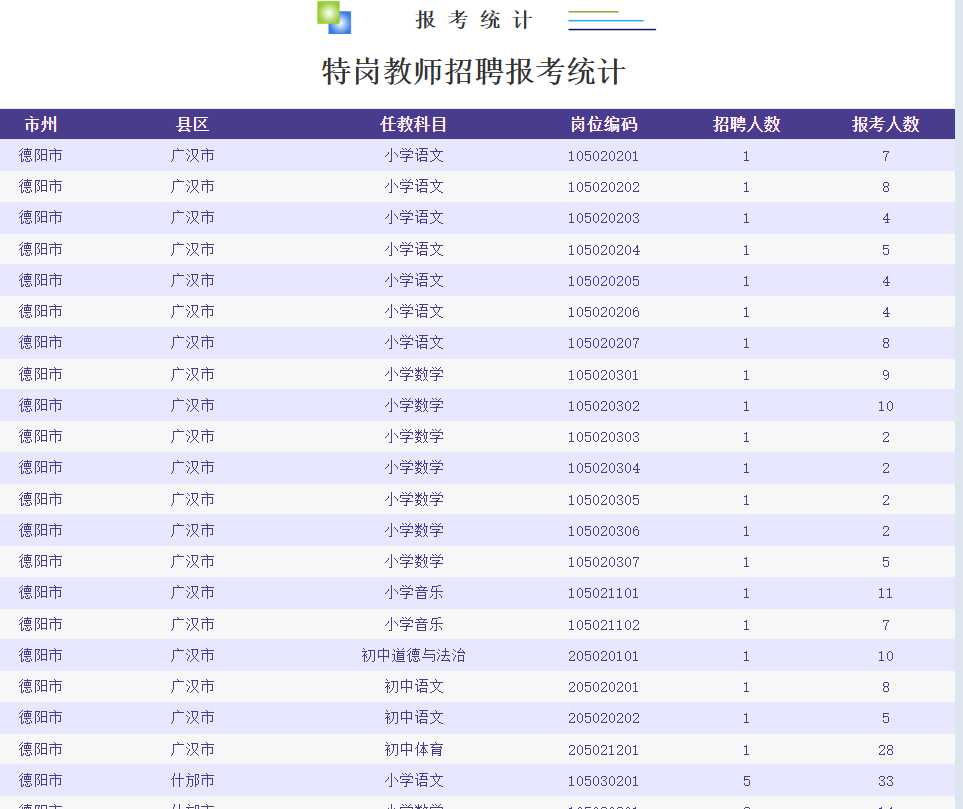Select the page title 特岗教师招聘报考统计

474,71
